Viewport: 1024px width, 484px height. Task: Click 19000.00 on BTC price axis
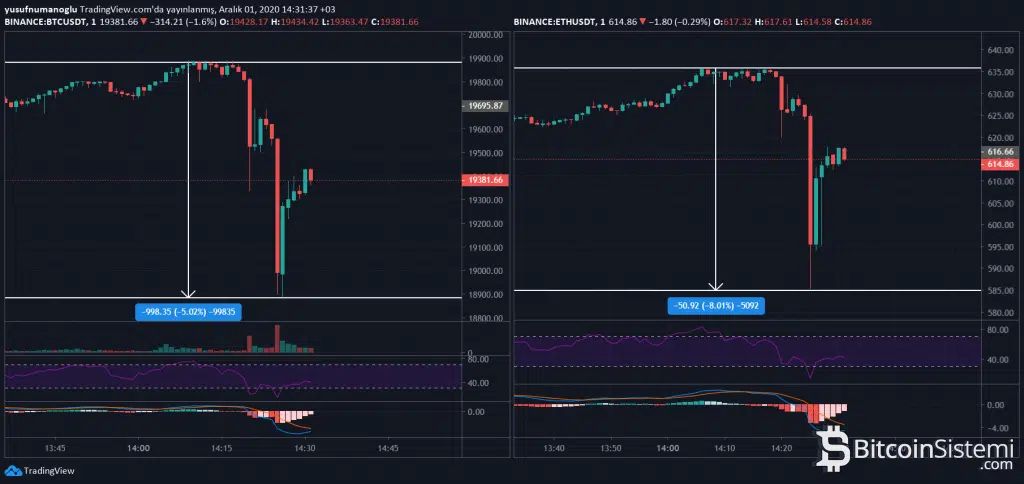[x=487, y=272]
